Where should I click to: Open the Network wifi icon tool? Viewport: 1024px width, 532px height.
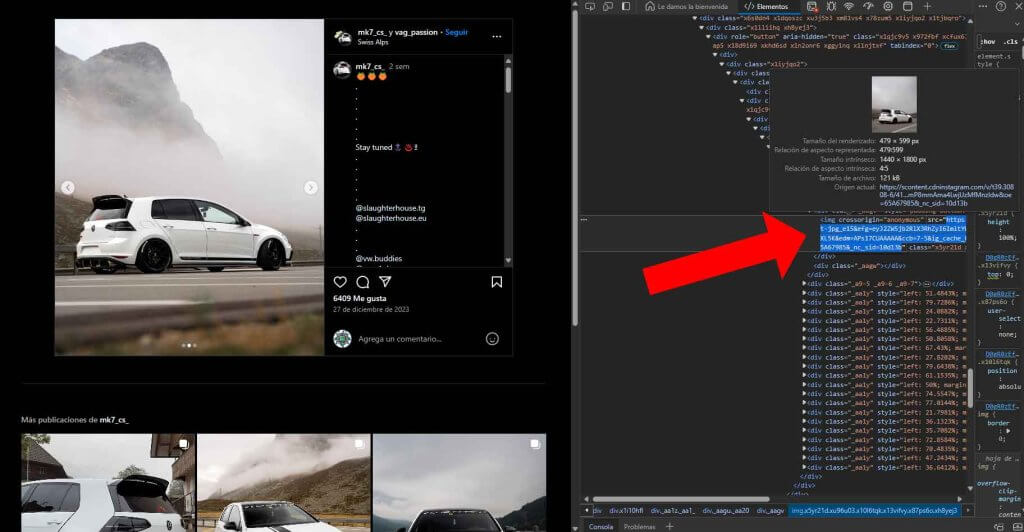(x=849, y=7)
